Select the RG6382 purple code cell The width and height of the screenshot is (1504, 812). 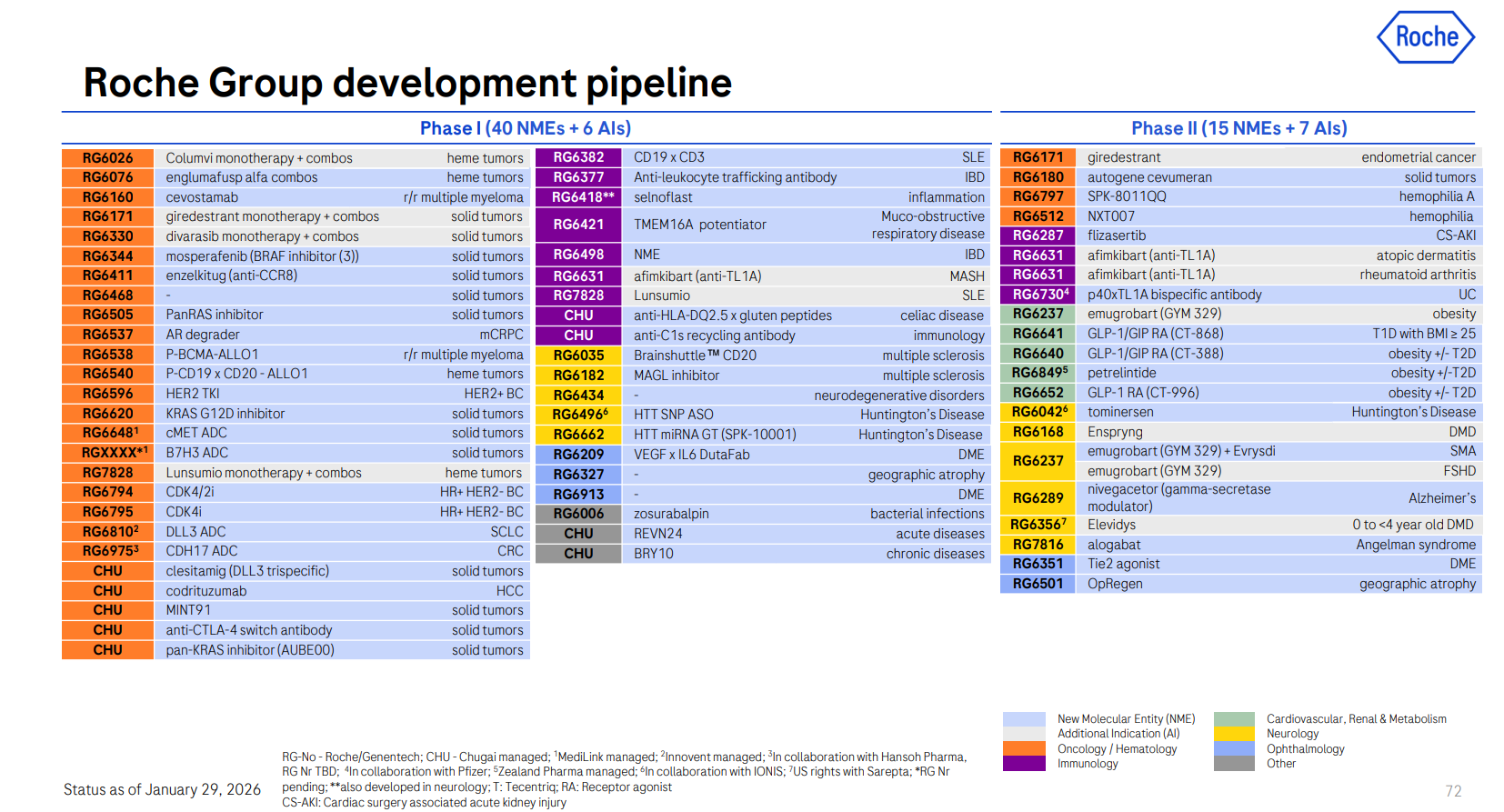coord(578,157)
